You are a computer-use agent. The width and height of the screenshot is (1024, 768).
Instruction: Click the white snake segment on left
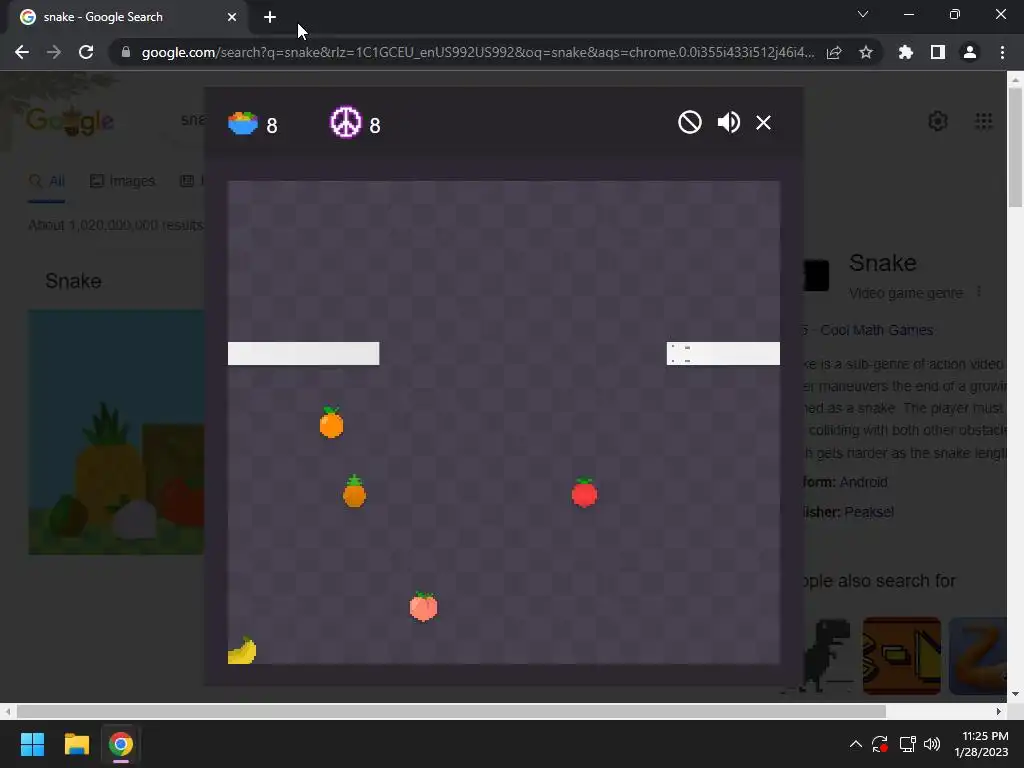click(304, 353)
